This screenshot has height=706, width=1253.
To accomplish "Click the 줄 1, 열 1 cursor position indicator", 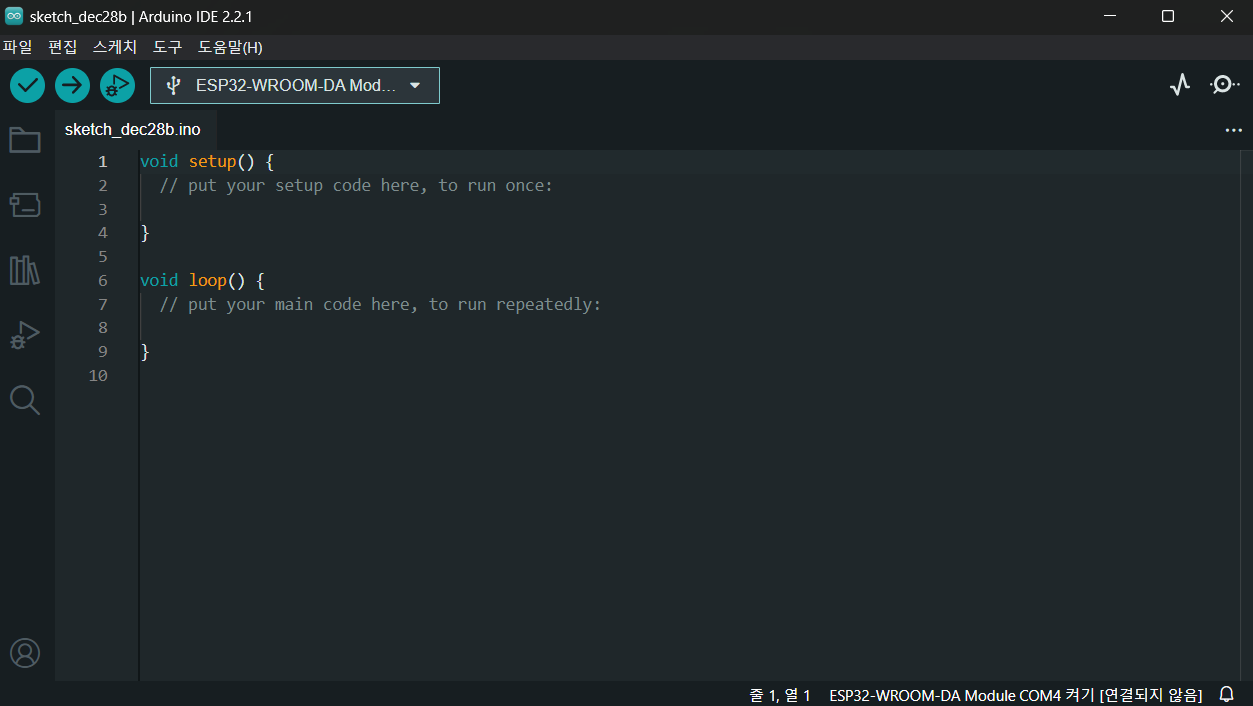I will pyautogui.click(x=780, y=694).
